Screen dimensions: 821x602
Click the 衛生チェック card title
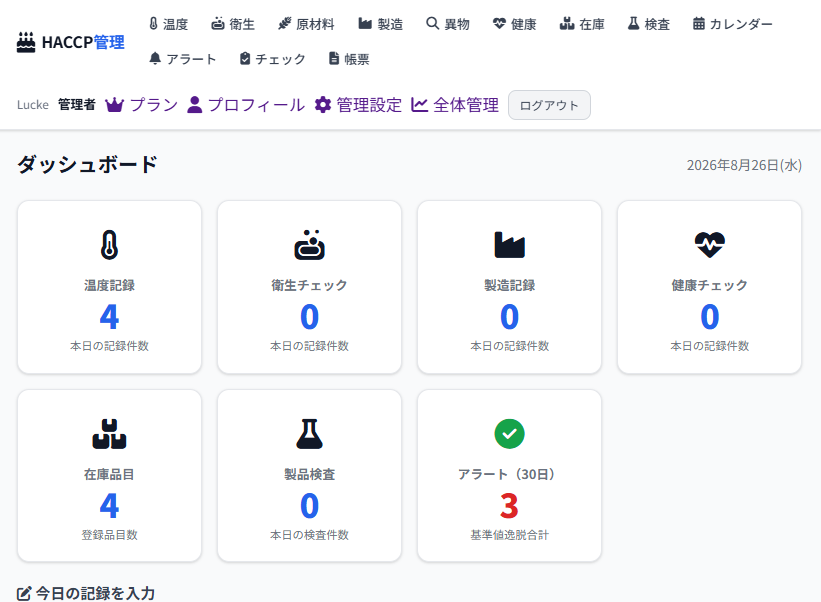point(309,285)
